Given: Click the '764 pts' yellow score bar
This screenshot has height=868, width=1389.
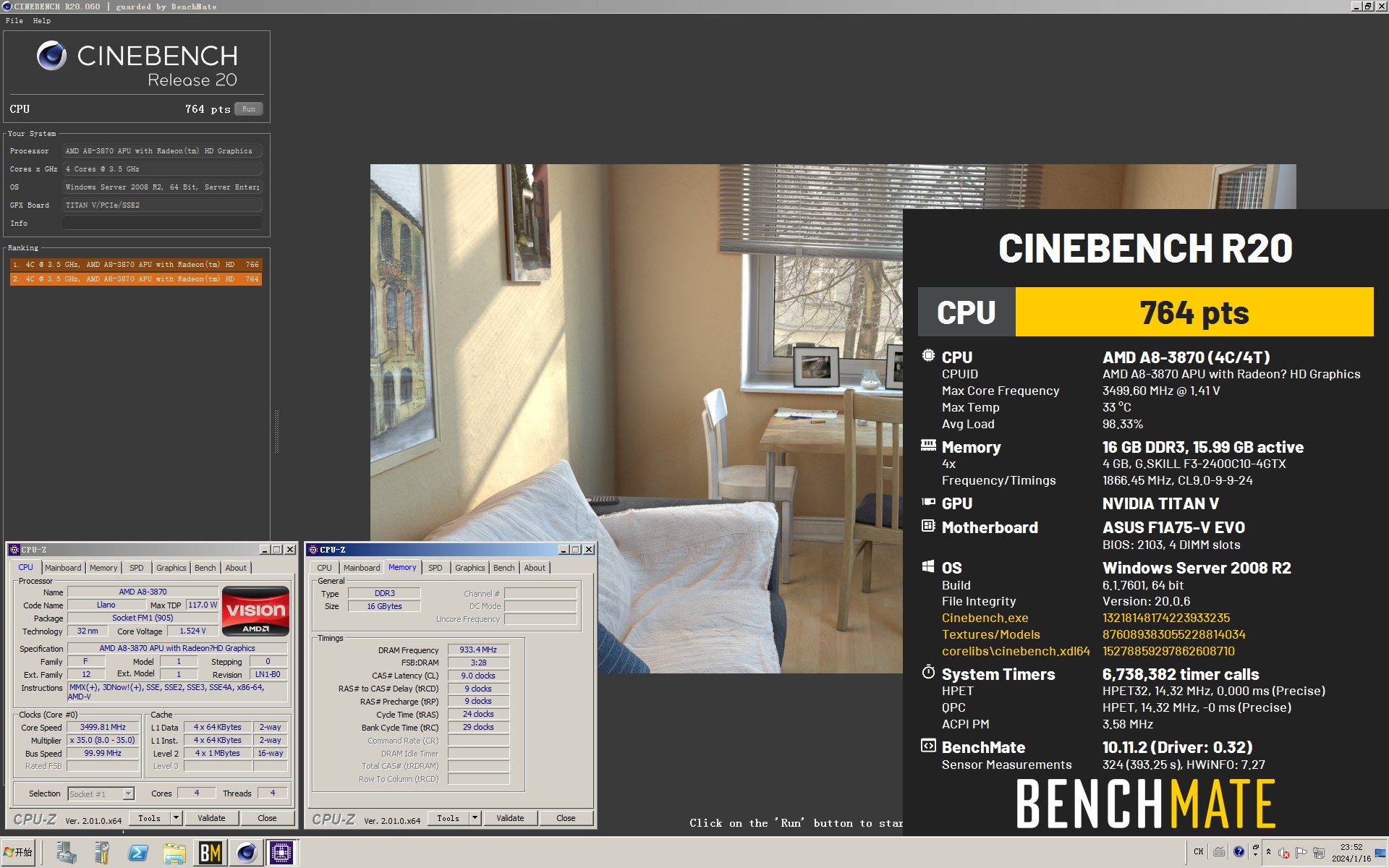Looking at the screenshot, I should pyautogui.click(x=1194, y=312).
